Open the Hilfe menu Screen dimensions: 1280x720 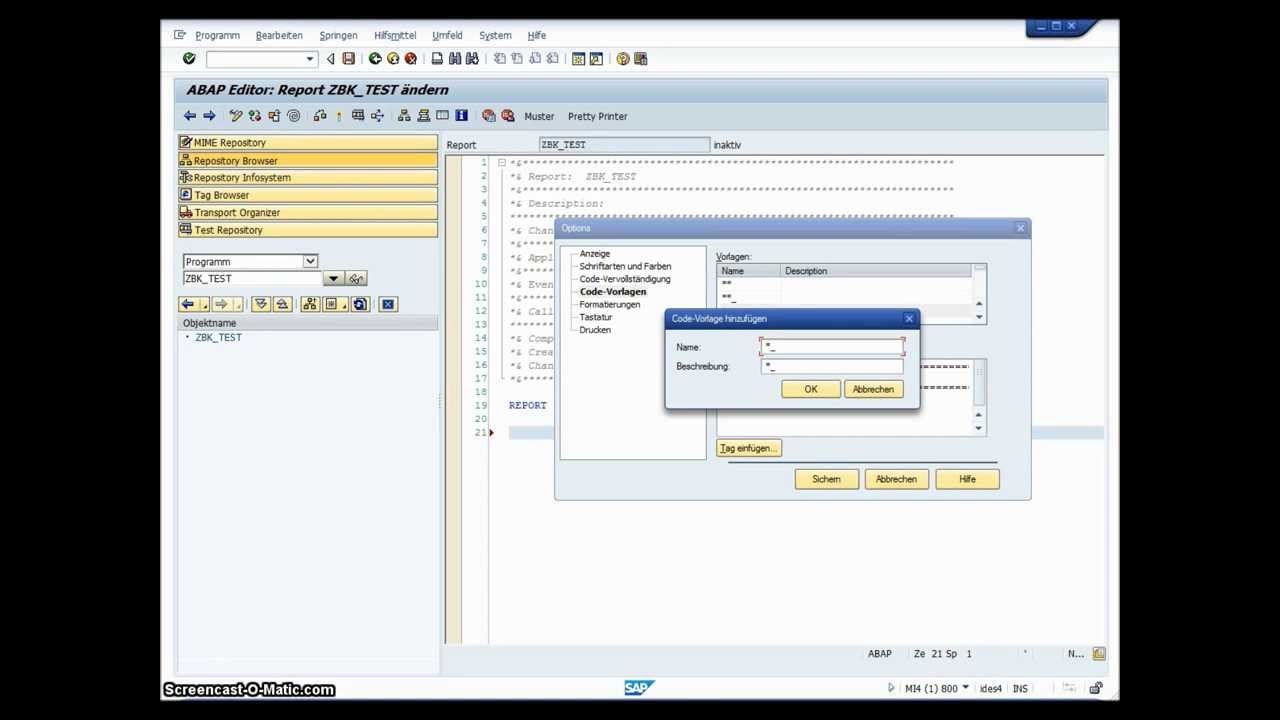(x=537, y=35)
